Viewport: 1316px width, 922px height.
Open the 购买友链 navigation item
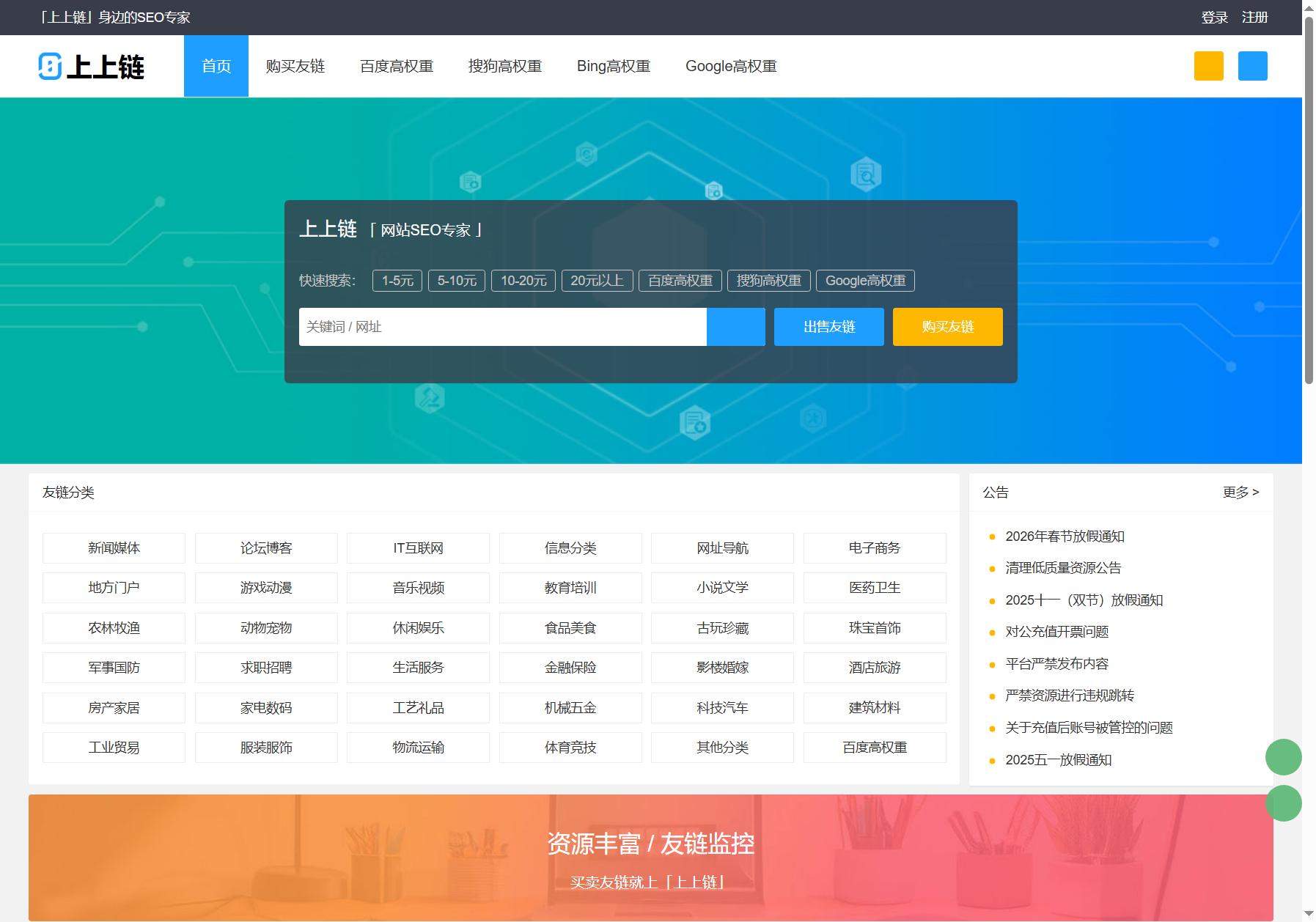(295, 66)
